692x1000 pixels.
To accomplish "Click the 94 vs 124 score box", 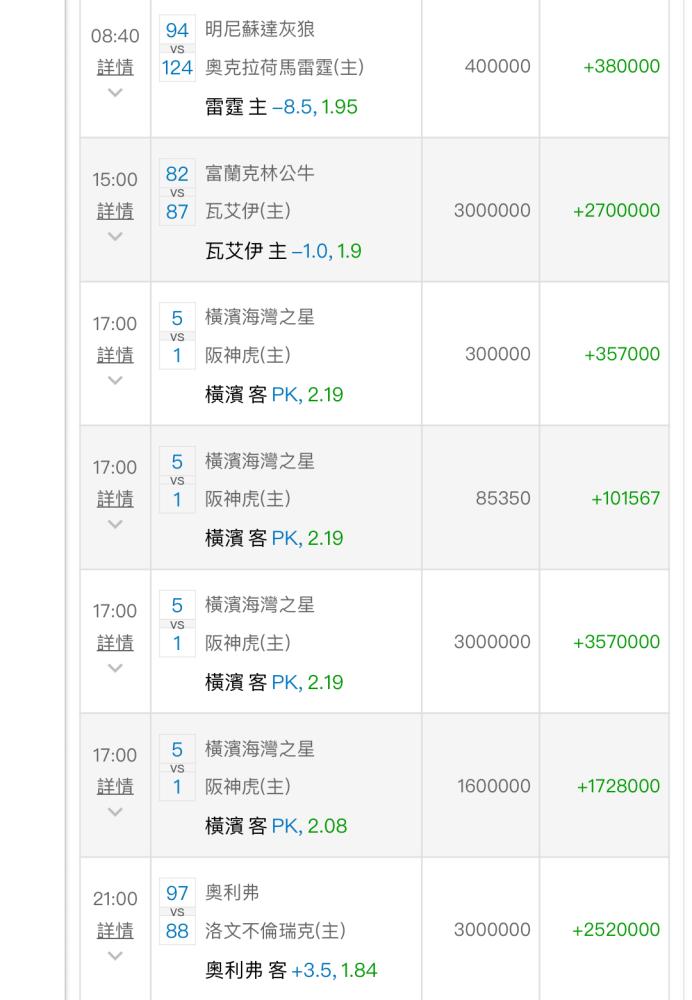I will [177, 49].
